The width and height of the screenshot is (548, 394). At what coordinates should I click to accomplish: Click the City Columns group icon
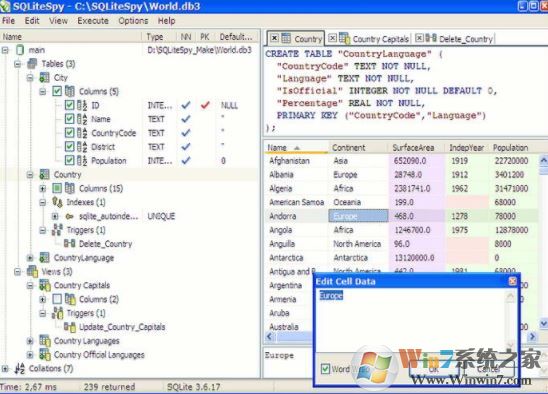[70, 92]
